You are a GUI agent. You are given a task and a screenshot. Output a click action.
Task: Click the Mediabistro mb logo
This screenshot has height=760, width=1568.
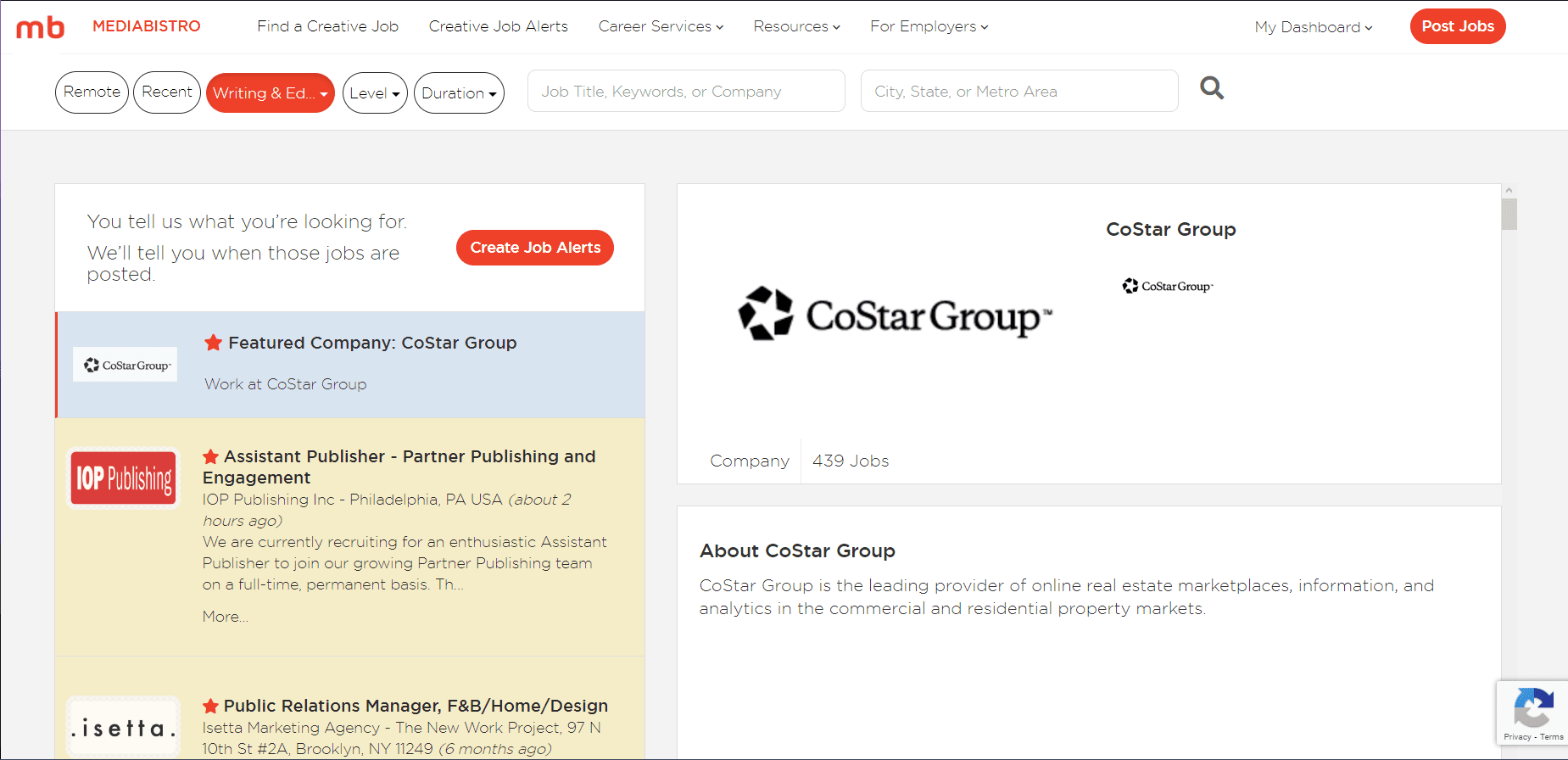(x=41, y=27)
